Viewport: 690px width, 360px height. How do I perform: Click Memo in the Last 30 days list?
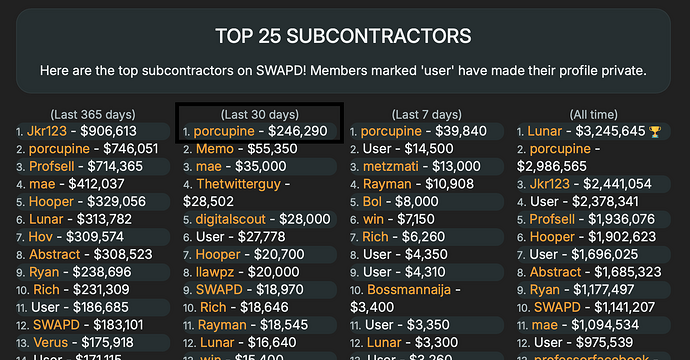215,149
